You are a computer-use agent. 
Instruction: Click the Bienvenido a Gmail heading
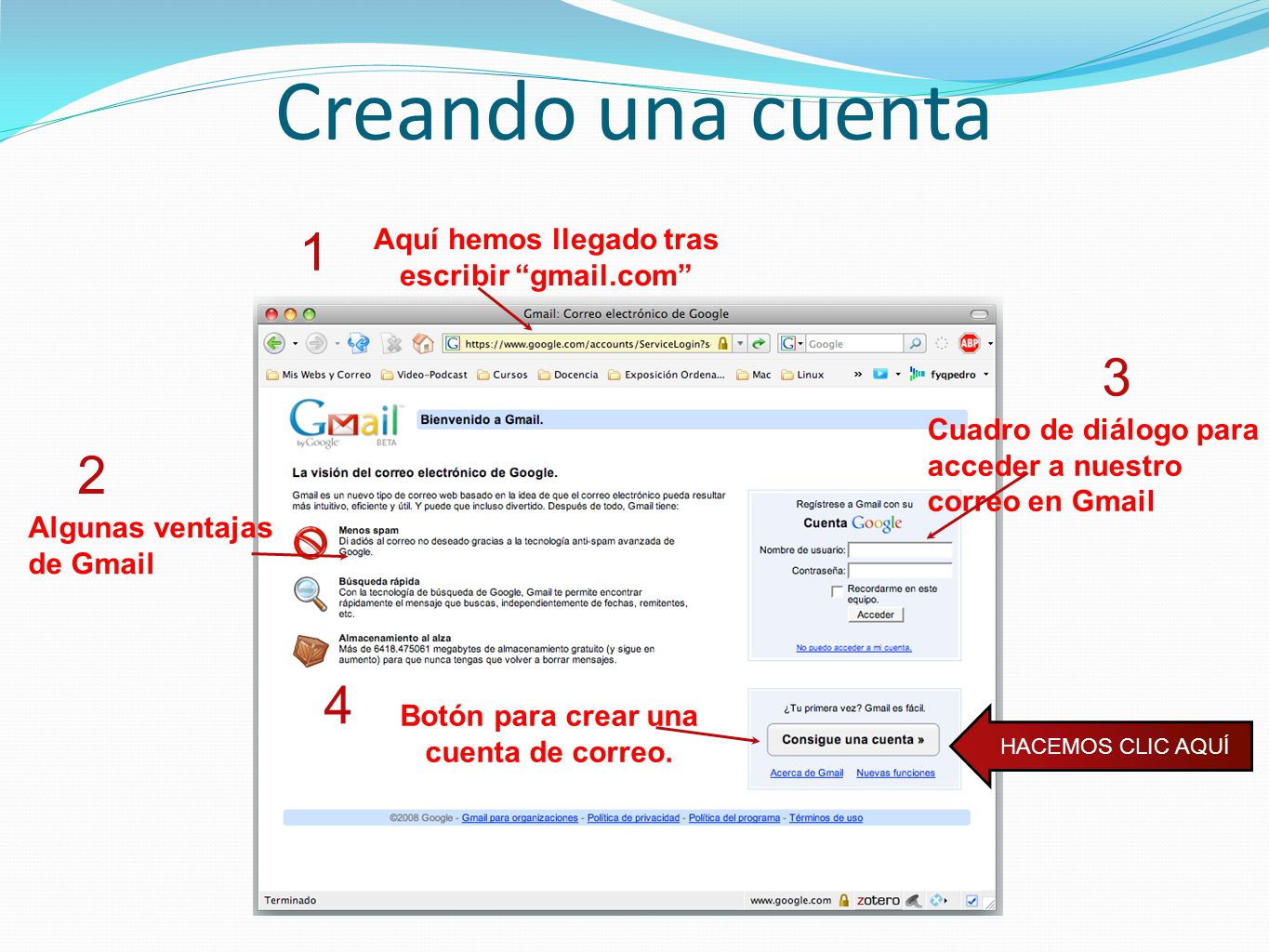482,420
